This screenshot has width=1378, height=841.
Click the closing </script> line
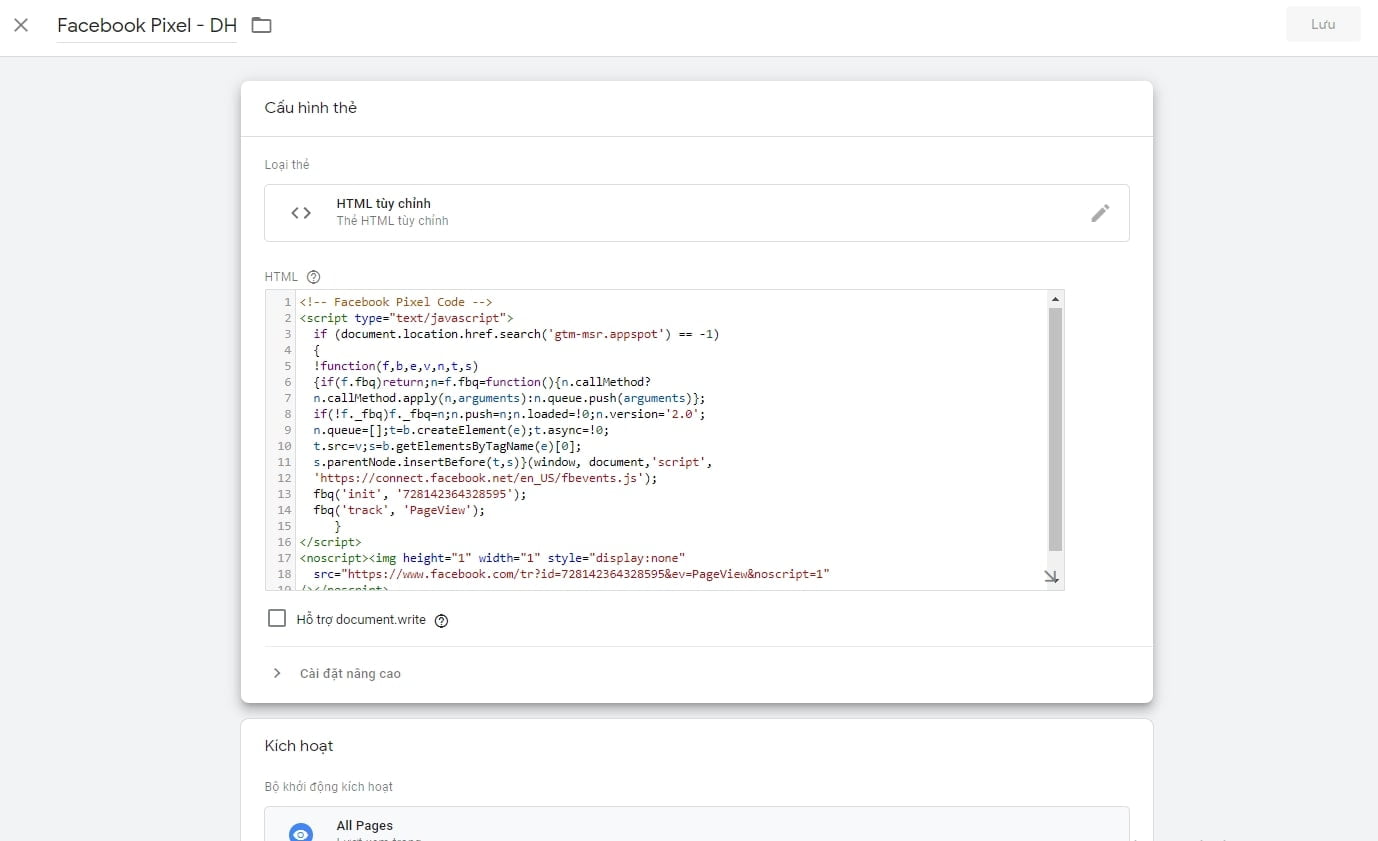pos(330,542)
